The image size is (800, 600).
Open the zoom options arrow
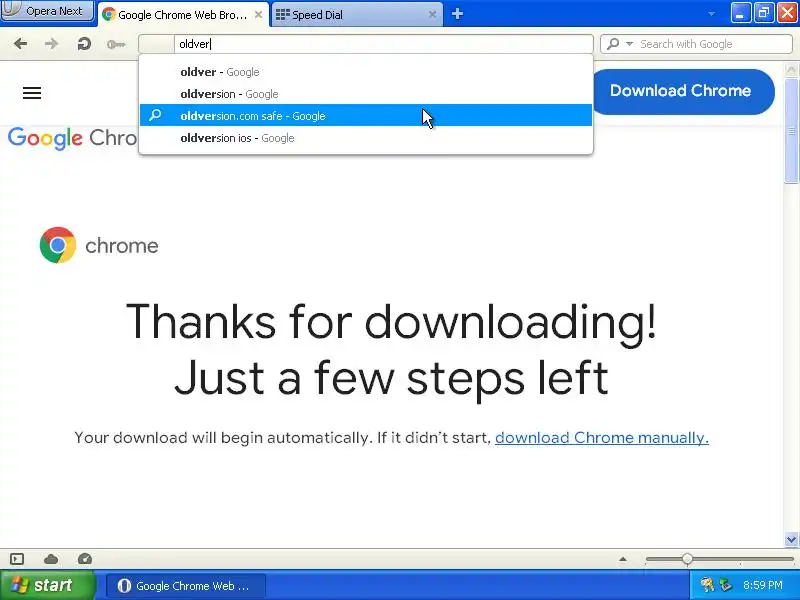(623, 559)
